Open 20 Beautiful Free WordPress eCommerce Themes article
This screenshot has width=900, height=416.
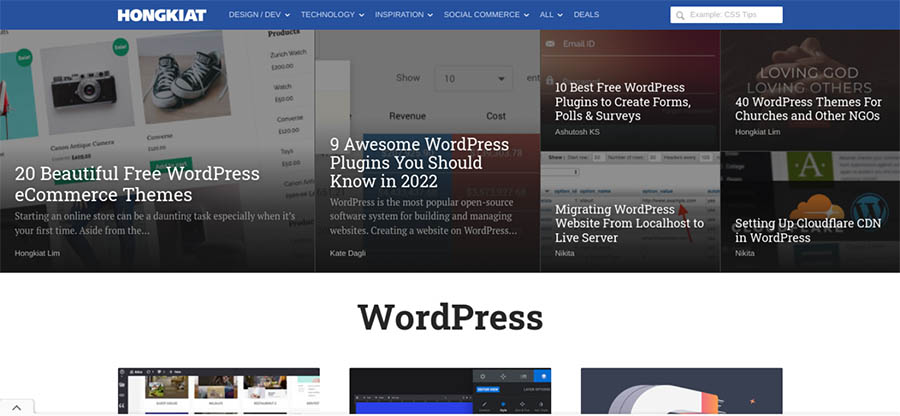137,184
